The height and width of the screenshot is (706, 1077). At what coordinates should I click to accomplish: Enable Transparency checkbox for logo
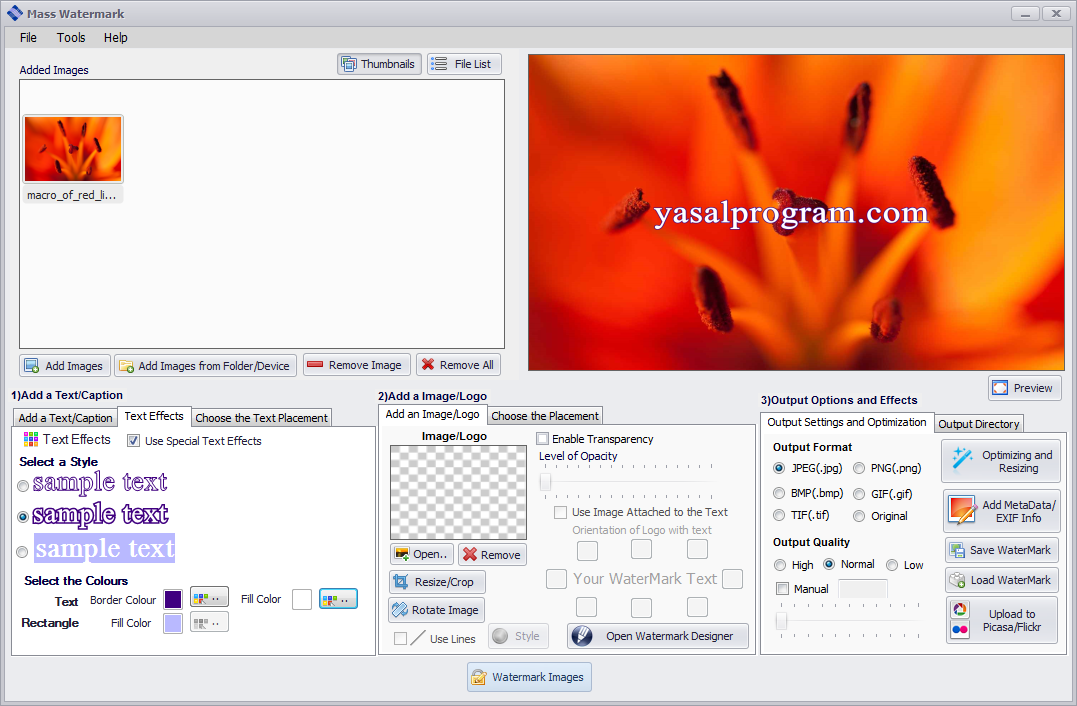tap(543, 439)
